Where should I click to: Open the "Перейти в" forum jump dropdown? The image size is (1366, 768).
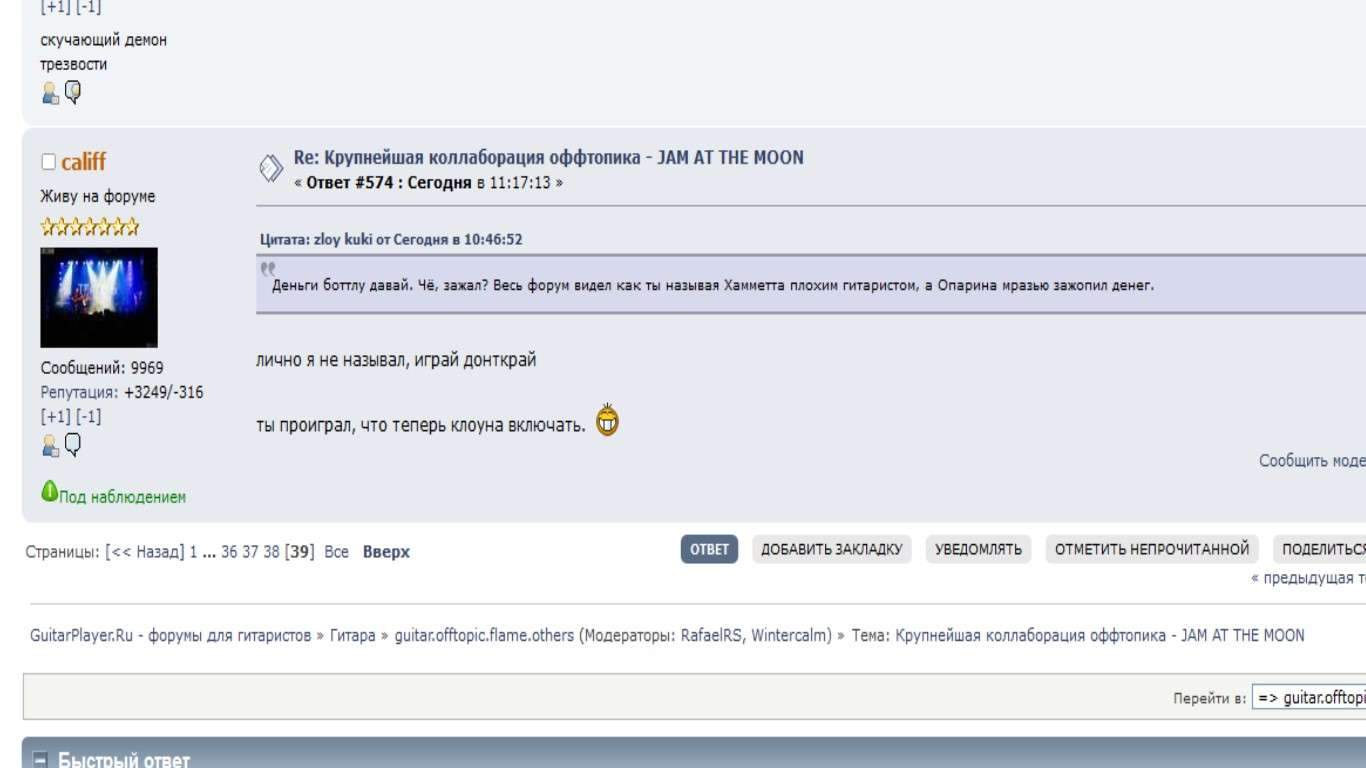point(1308,697)
